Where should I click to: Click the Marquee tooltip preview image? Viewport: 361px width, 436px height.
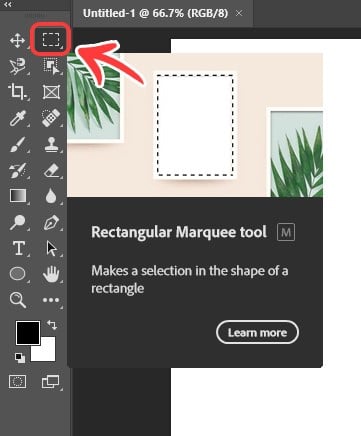click(195, 125)
